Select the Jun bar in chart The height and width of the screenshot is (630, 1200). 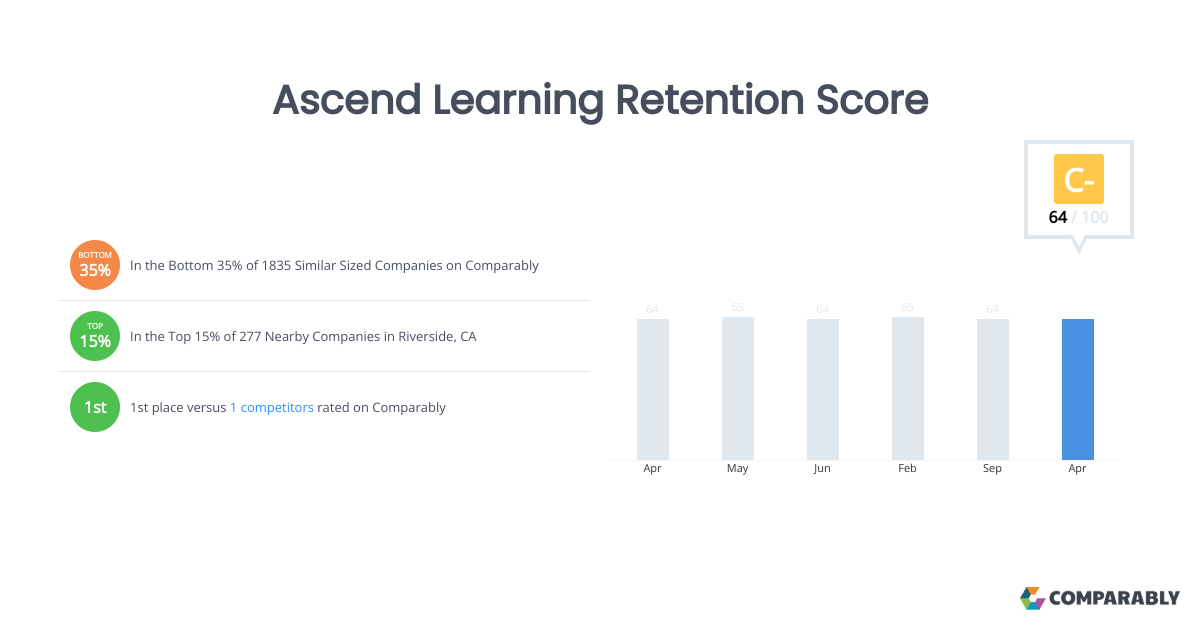(822, 389)
